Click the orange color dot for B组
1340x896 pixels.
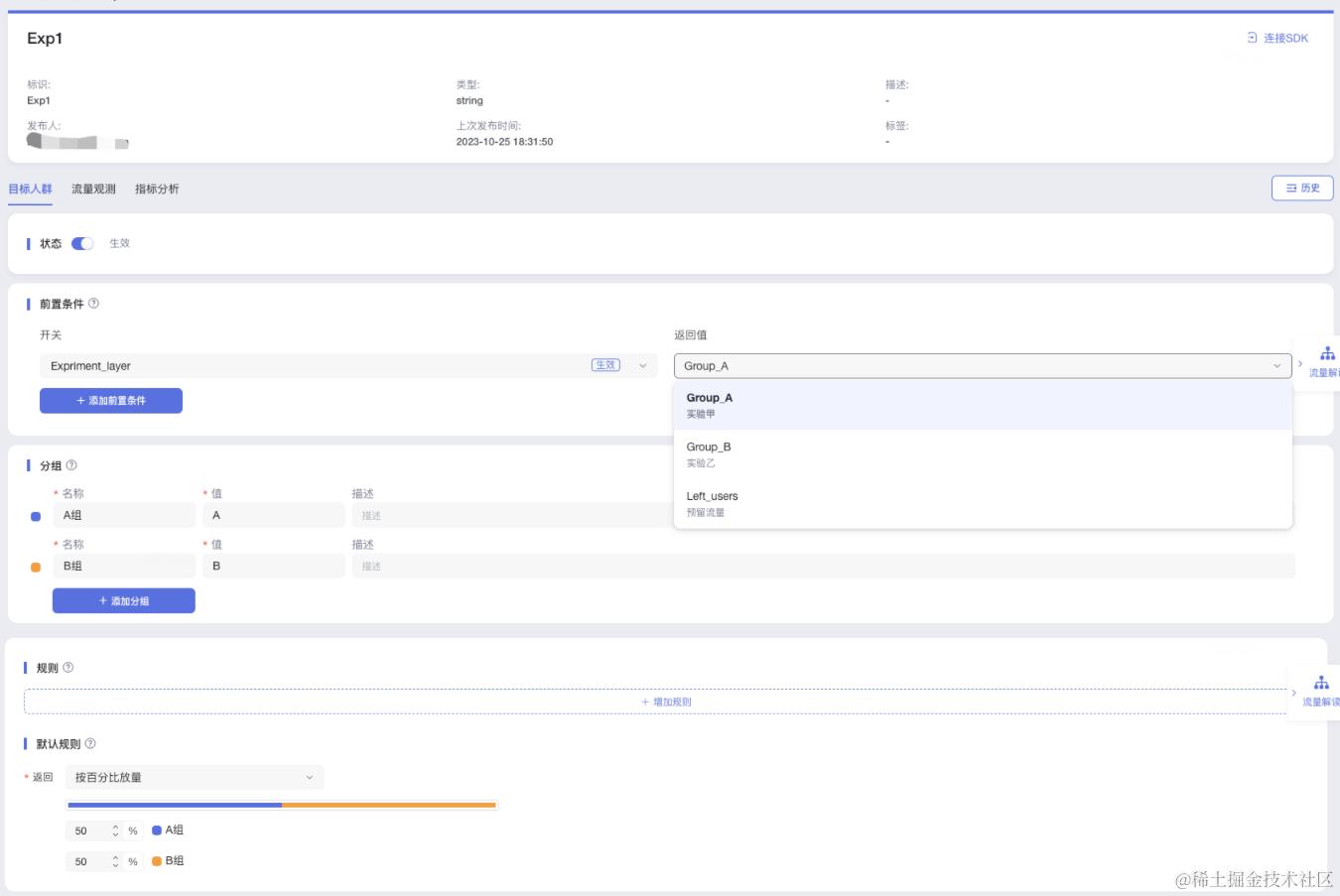pos(36,567)
